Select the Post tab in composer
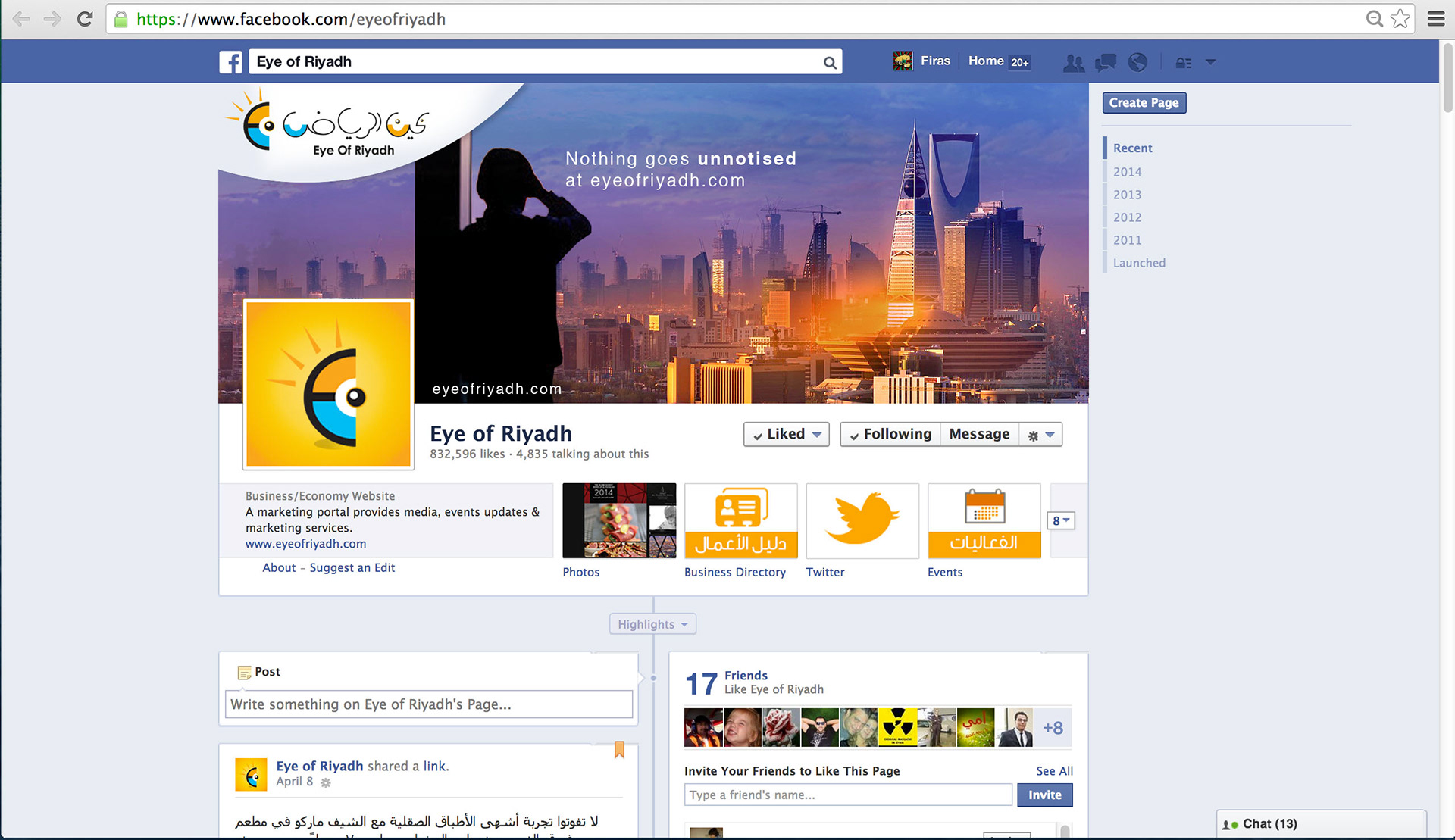The image size is (1455, 840). (258, 672)
